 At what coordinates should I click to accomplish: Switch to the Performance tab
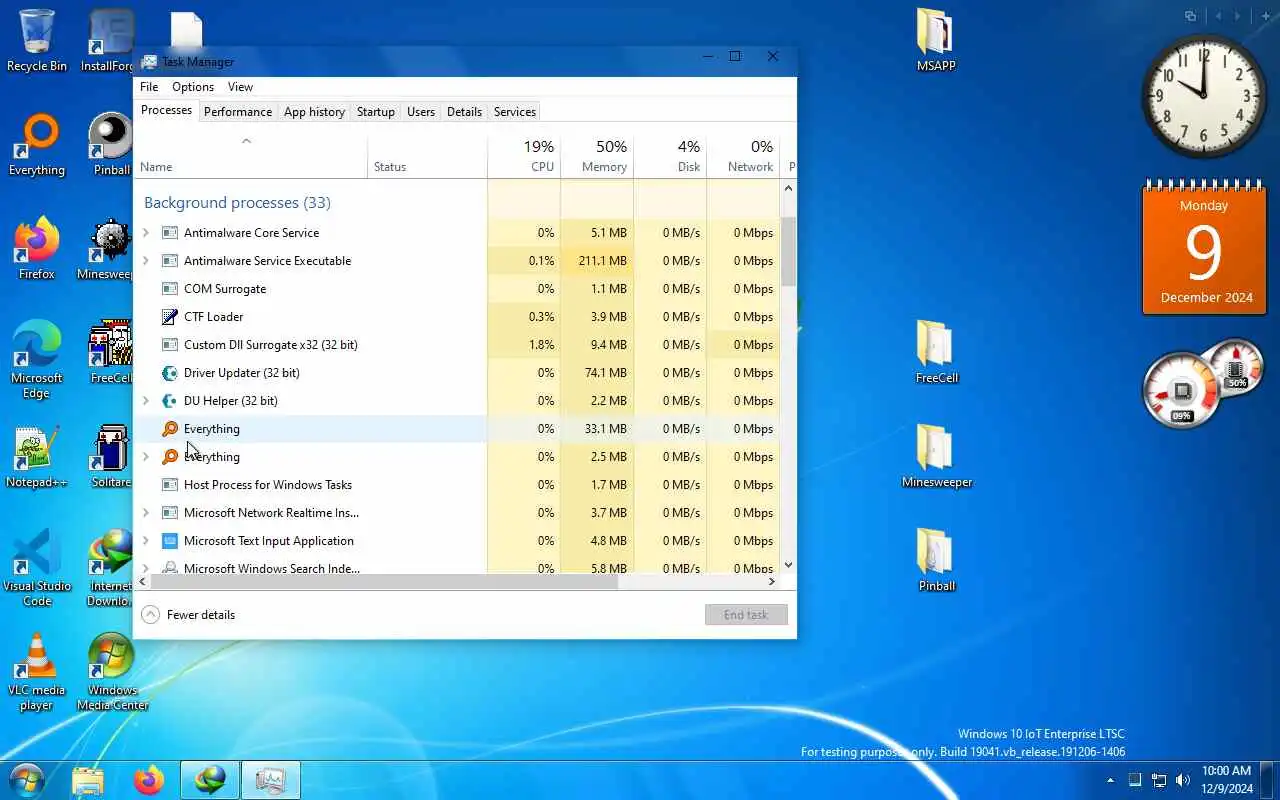coord(238,112)
